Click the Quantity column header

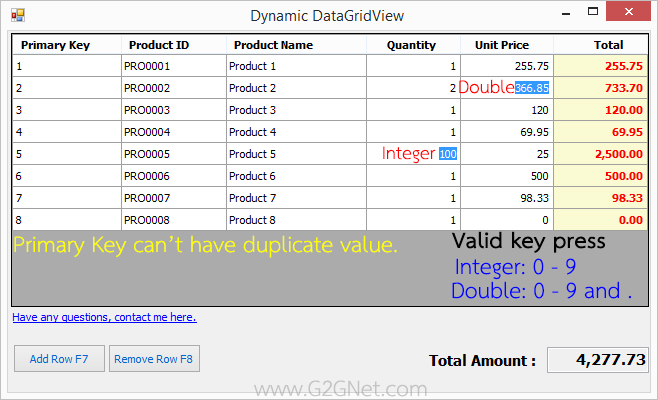[x=413, y=45]
